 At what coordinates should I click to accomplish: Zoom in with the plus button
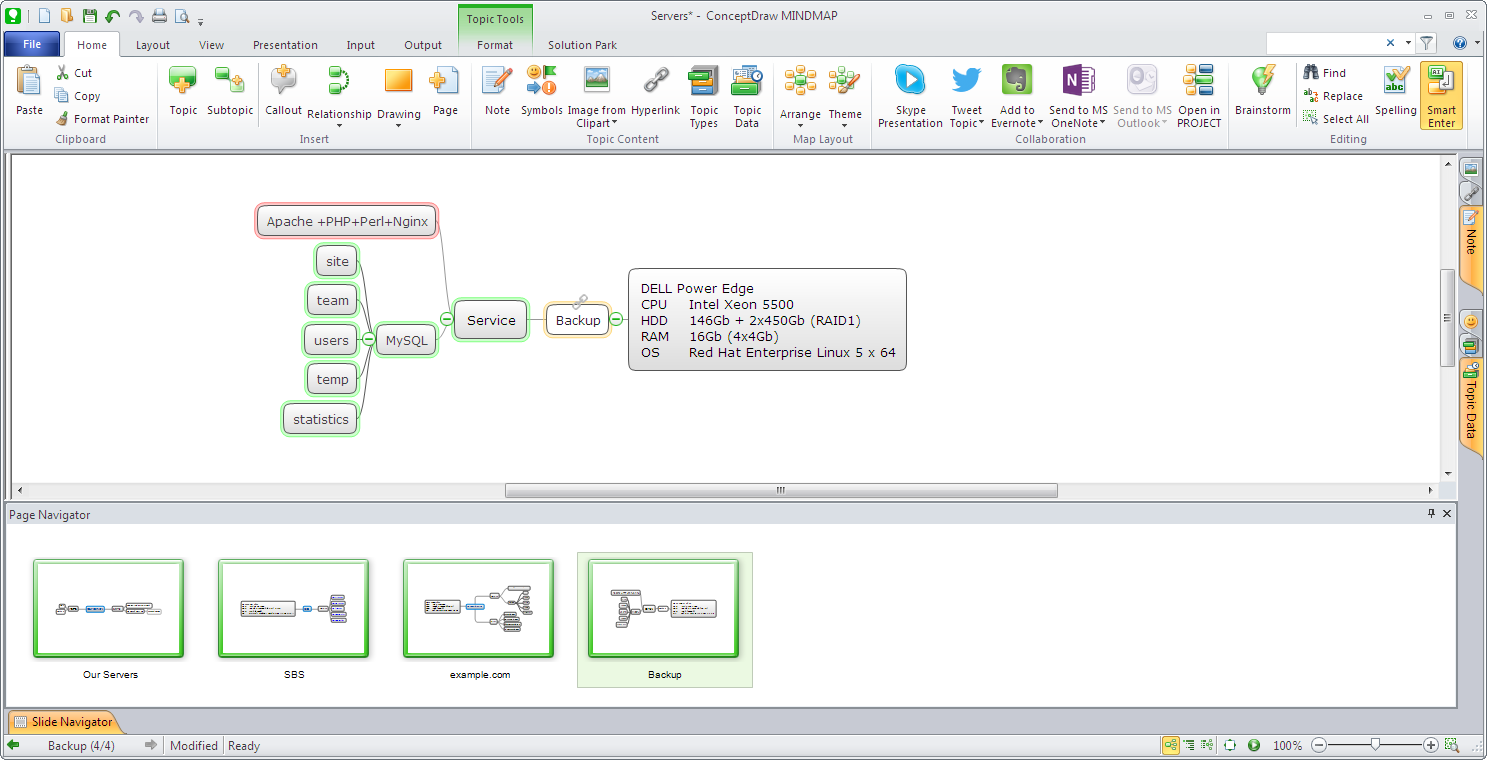1431,745
